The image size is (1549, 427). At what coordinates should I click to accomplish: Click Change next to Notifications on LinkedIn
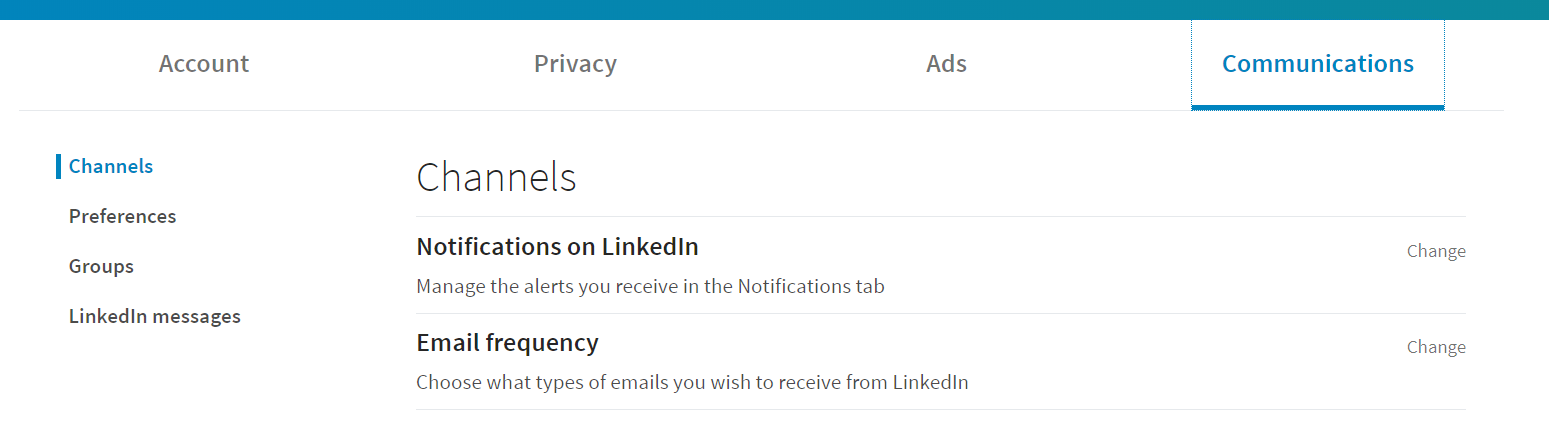coord(1436,251)
